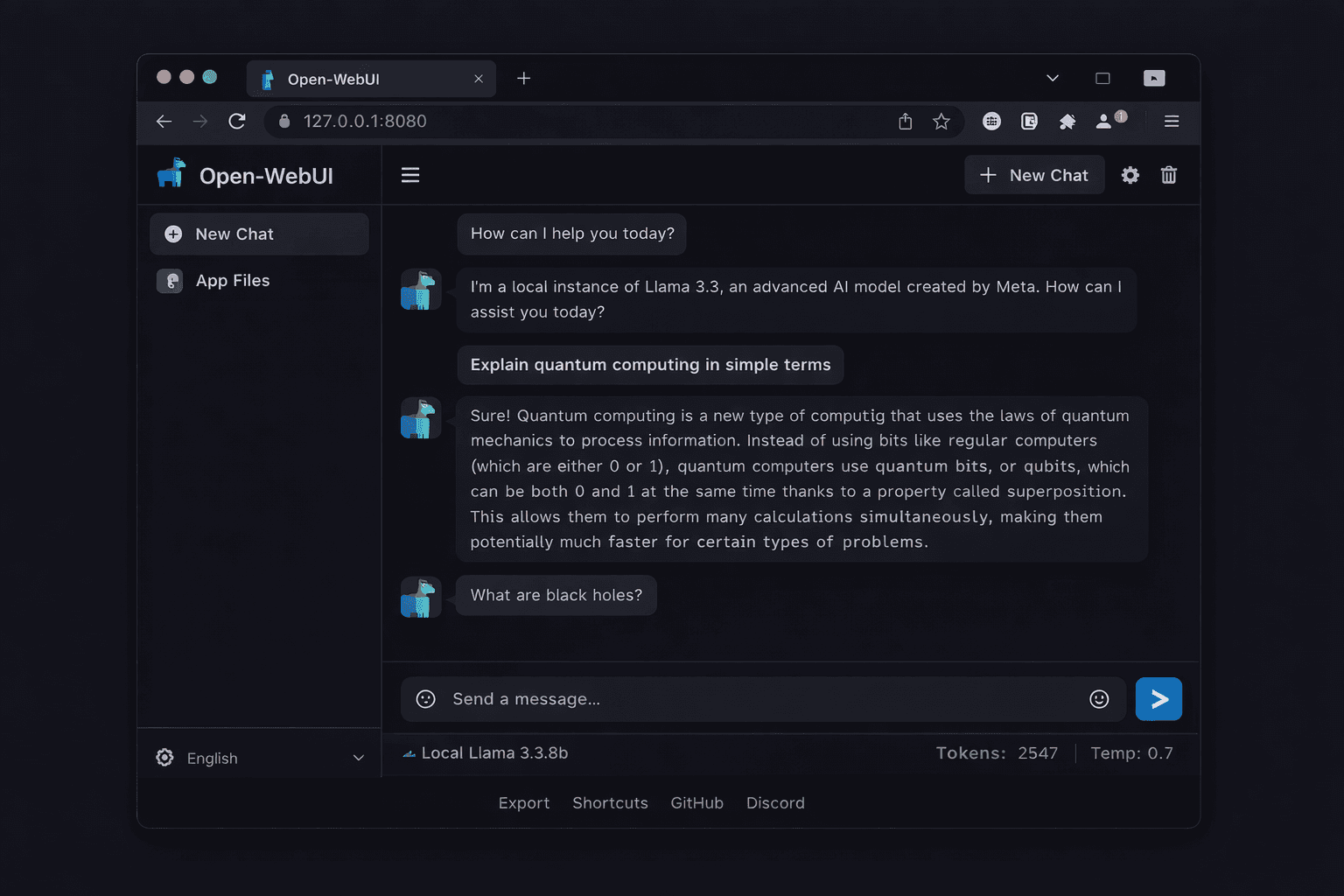Open the GitHub link in the footer
Screen dimensions: 1344x896
click(x=696, y=802)
